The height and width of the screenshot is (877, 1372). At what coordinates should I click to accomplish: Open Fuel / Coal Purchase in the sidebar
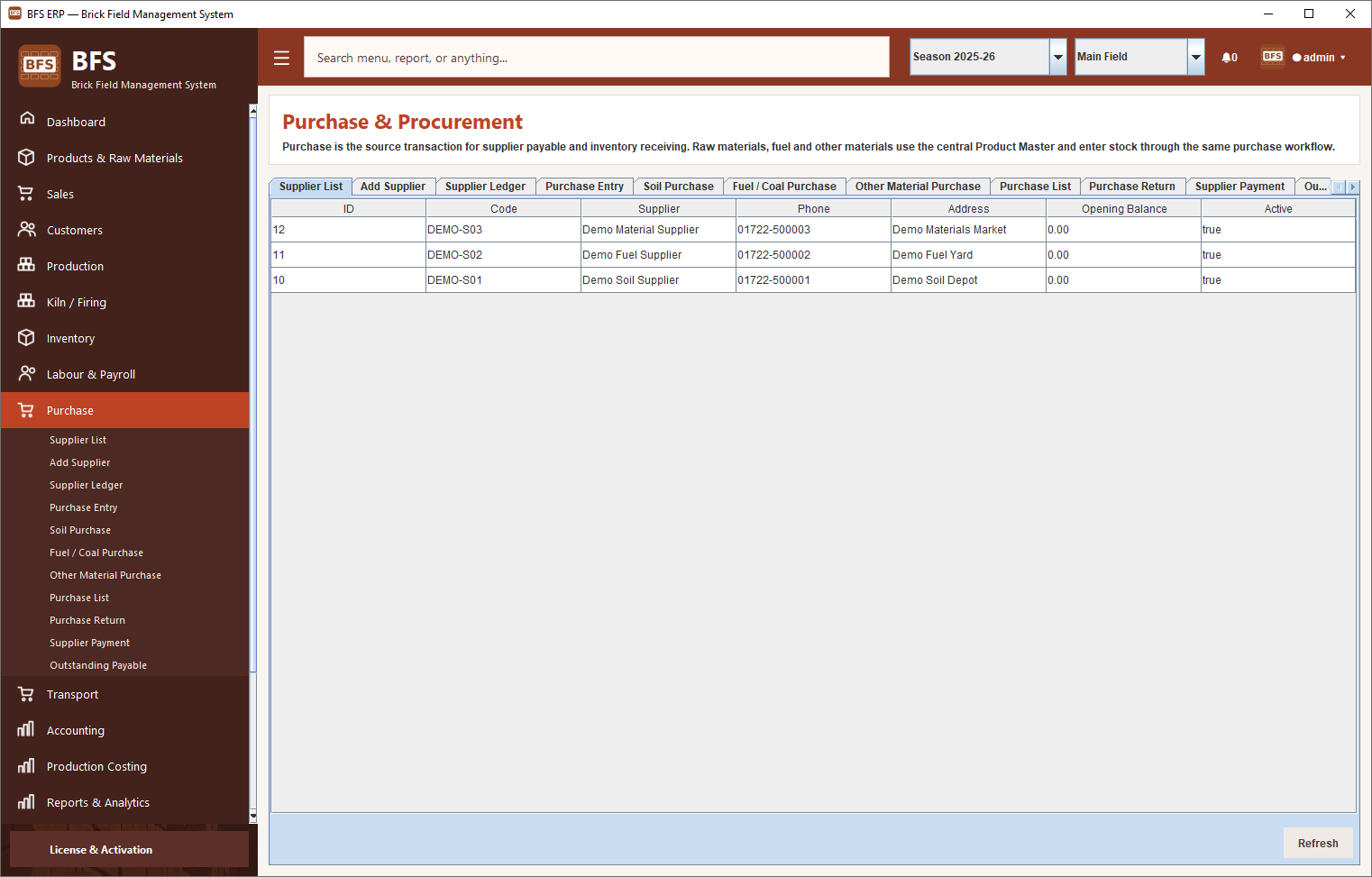(96, 553)
